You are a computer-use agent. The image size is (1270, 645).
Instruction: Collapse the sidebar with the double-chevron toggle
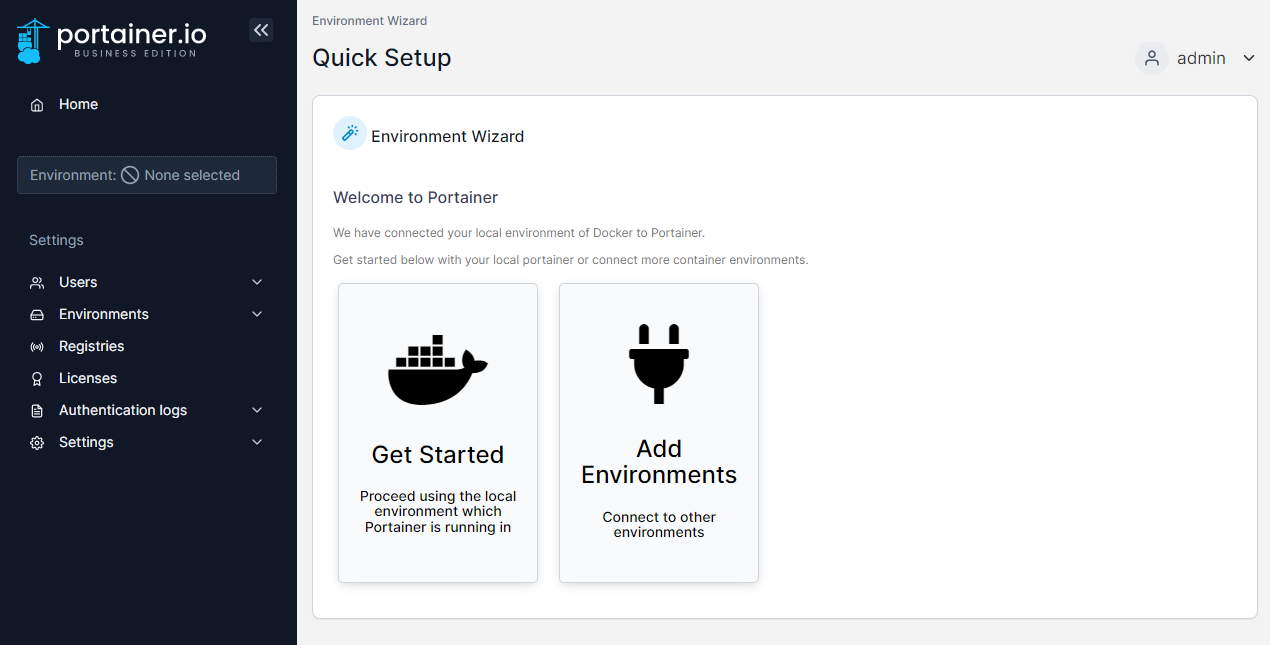click(261, 30)
